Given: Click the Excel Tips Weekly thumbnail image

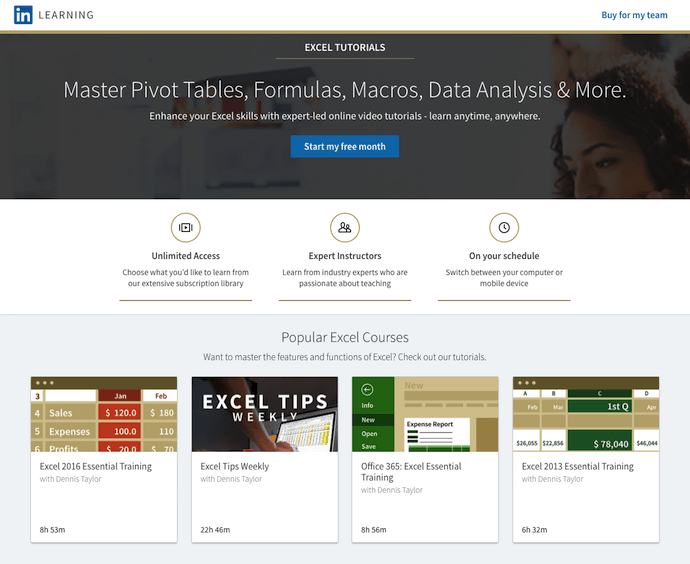Looking at the screenshot, I should (x=265, y=414).
